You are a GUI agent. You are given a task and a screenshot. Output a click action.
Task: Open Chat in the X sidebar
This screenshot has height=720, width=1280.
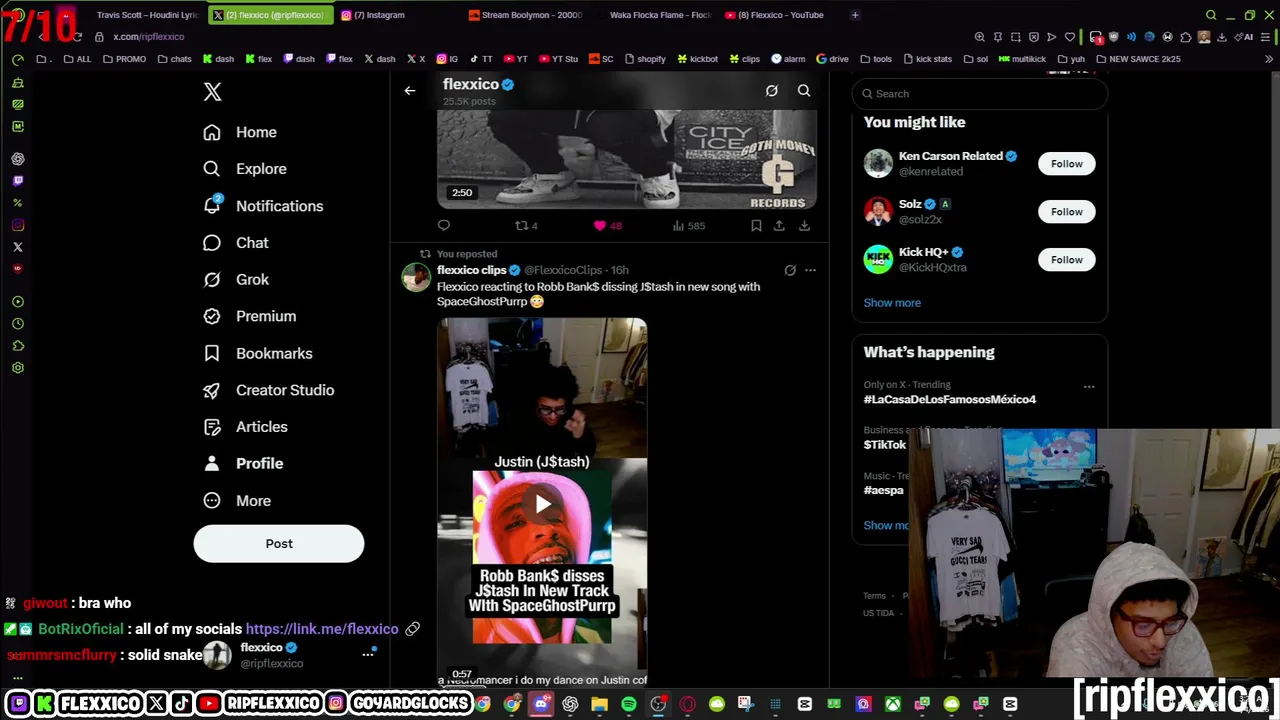(x=236, y=243)
